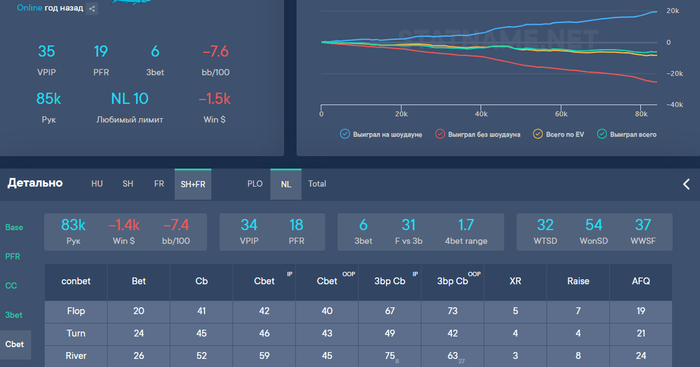Open the Cbet stats section

tap(15, 344)
